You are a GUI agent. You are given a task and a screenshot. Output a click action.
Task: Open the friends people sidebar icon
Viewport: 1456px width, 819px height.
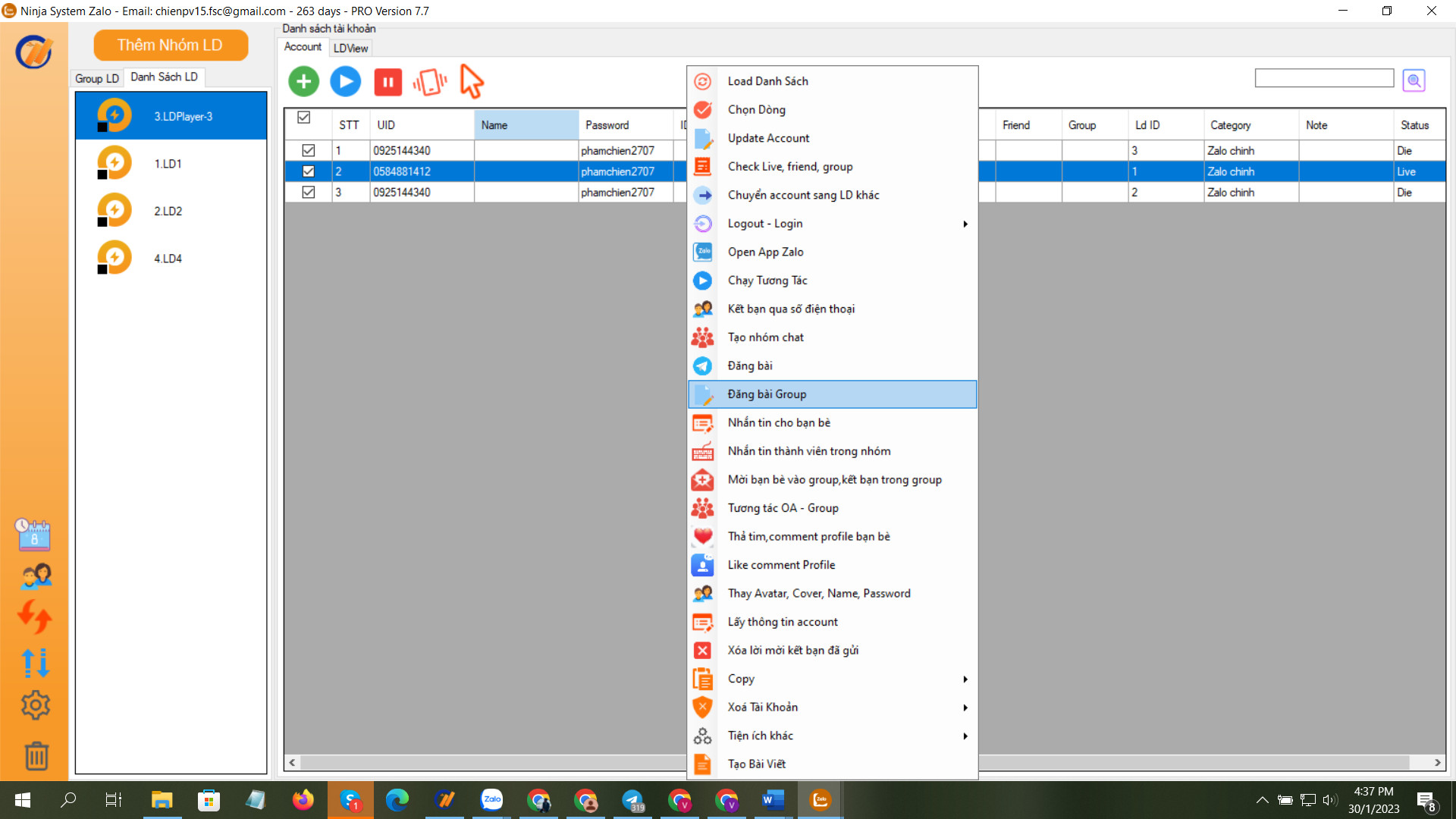tap(36, 576)
